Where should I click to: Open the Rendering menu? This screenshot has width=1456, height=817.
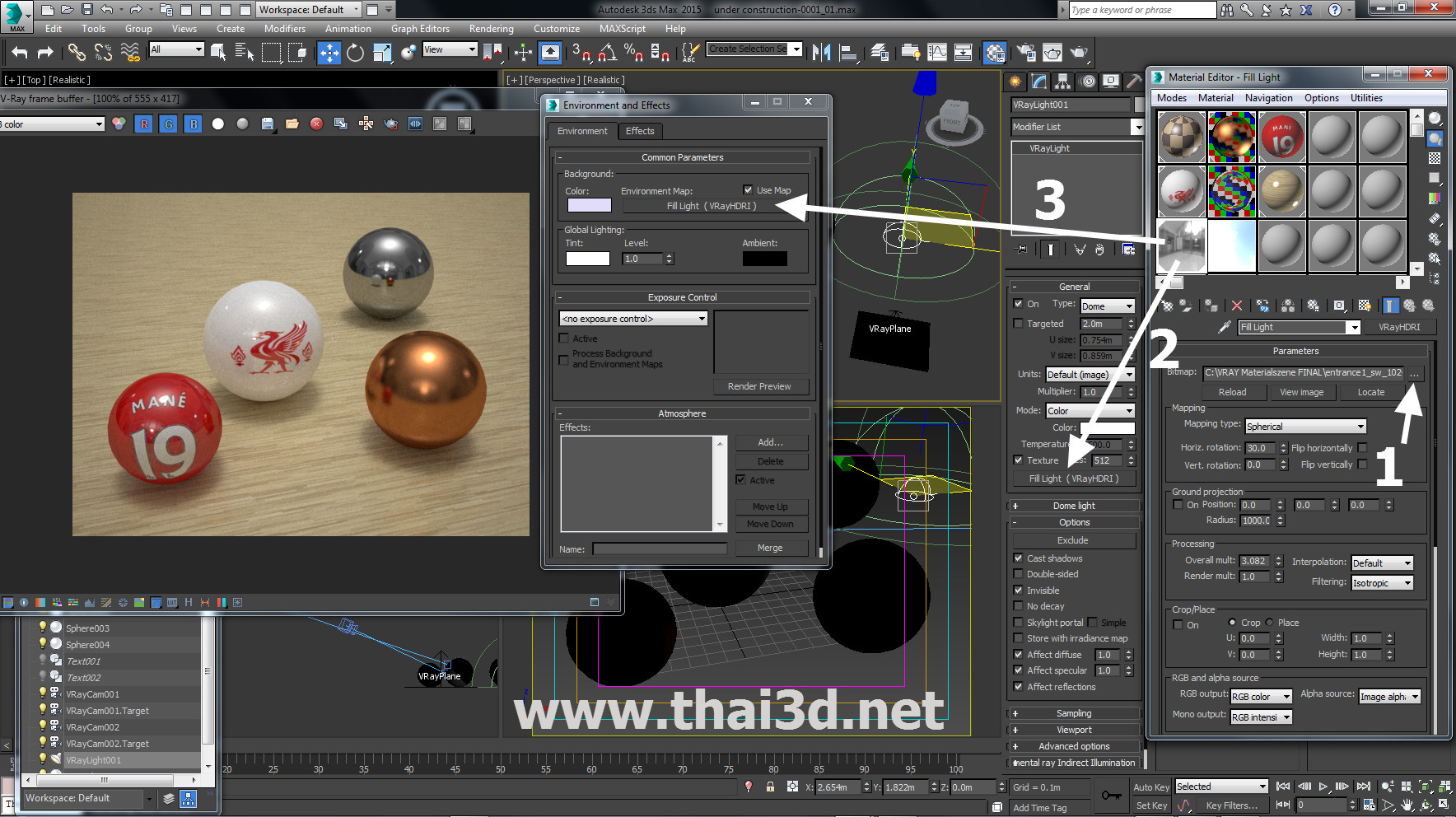(x=491, y=29)
